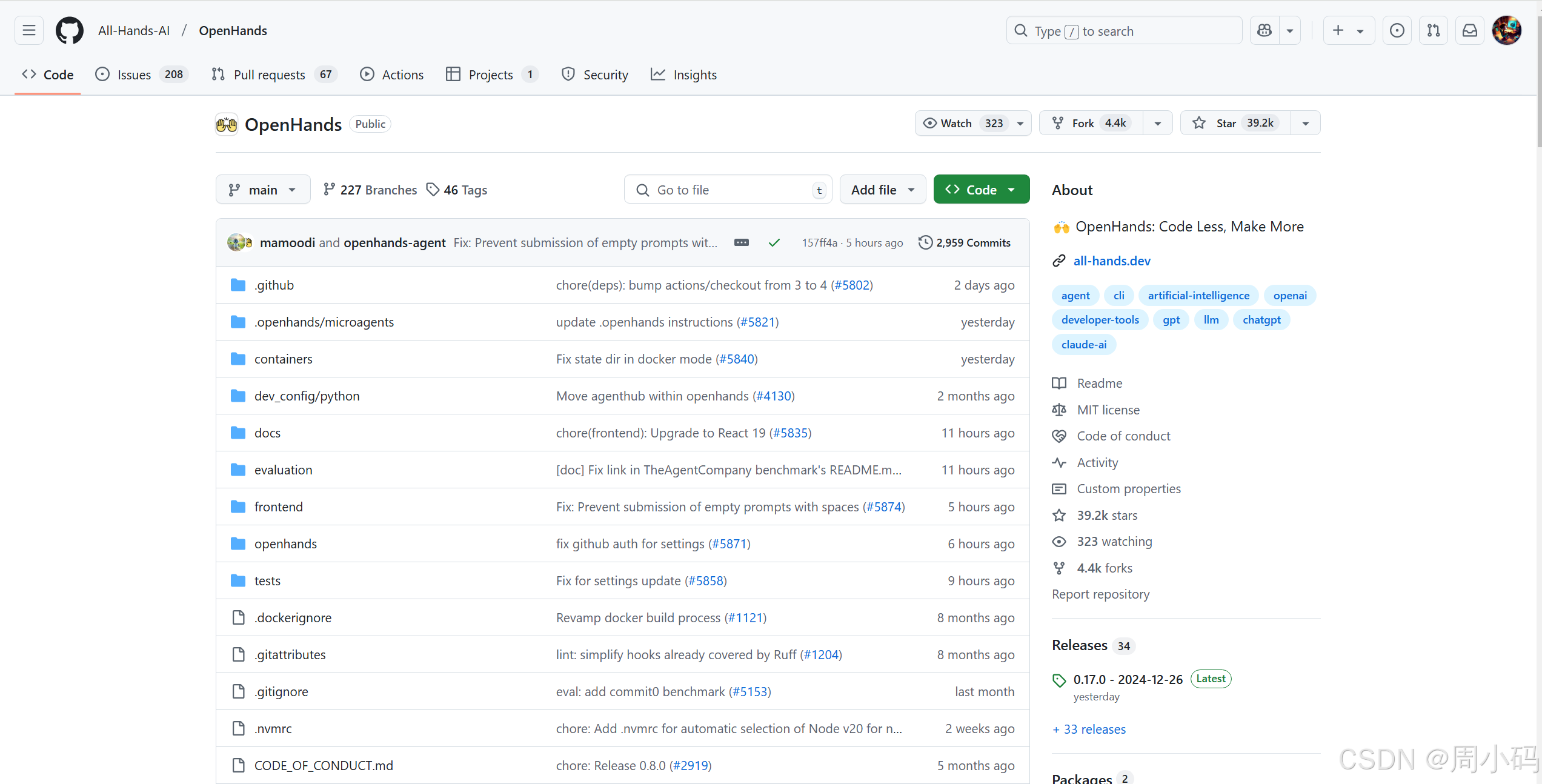The height and width of the screenshot is (784, 1542).
Task: Click the GitHub logo
Action: [70, 30]
